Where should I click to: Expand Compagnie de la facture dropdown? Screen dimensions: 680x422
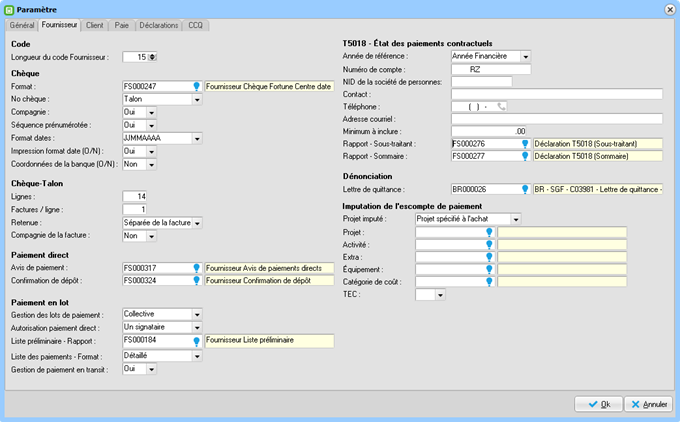click(151, 236)
